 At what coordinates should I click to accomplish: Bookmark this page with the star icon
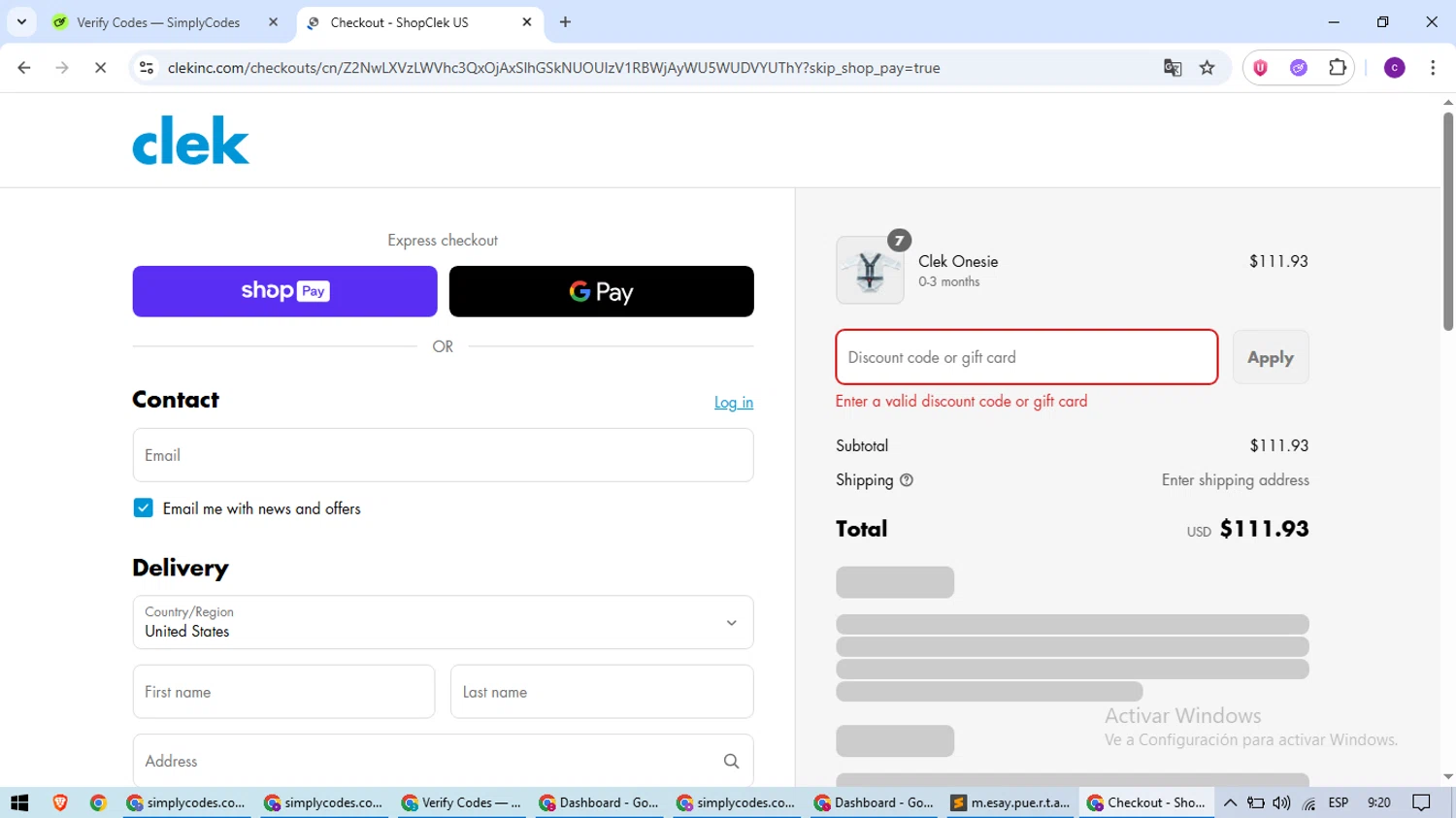click(x=1208, y=68)
